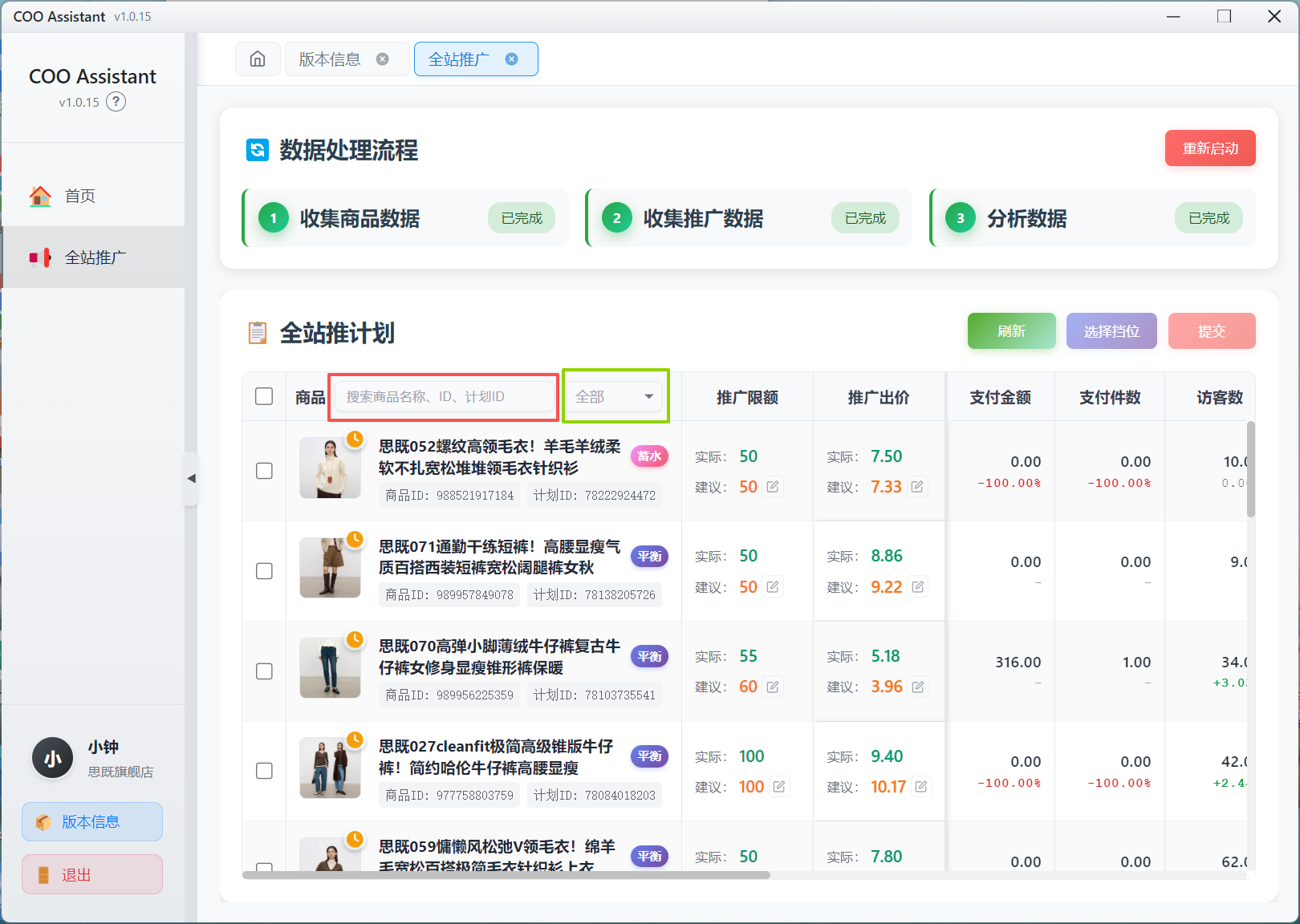This screenshot has width=1300, height=924.
Task: Select the 全站推广 sidebar icon
Action: pyautogui.click(x=40, y=257)
